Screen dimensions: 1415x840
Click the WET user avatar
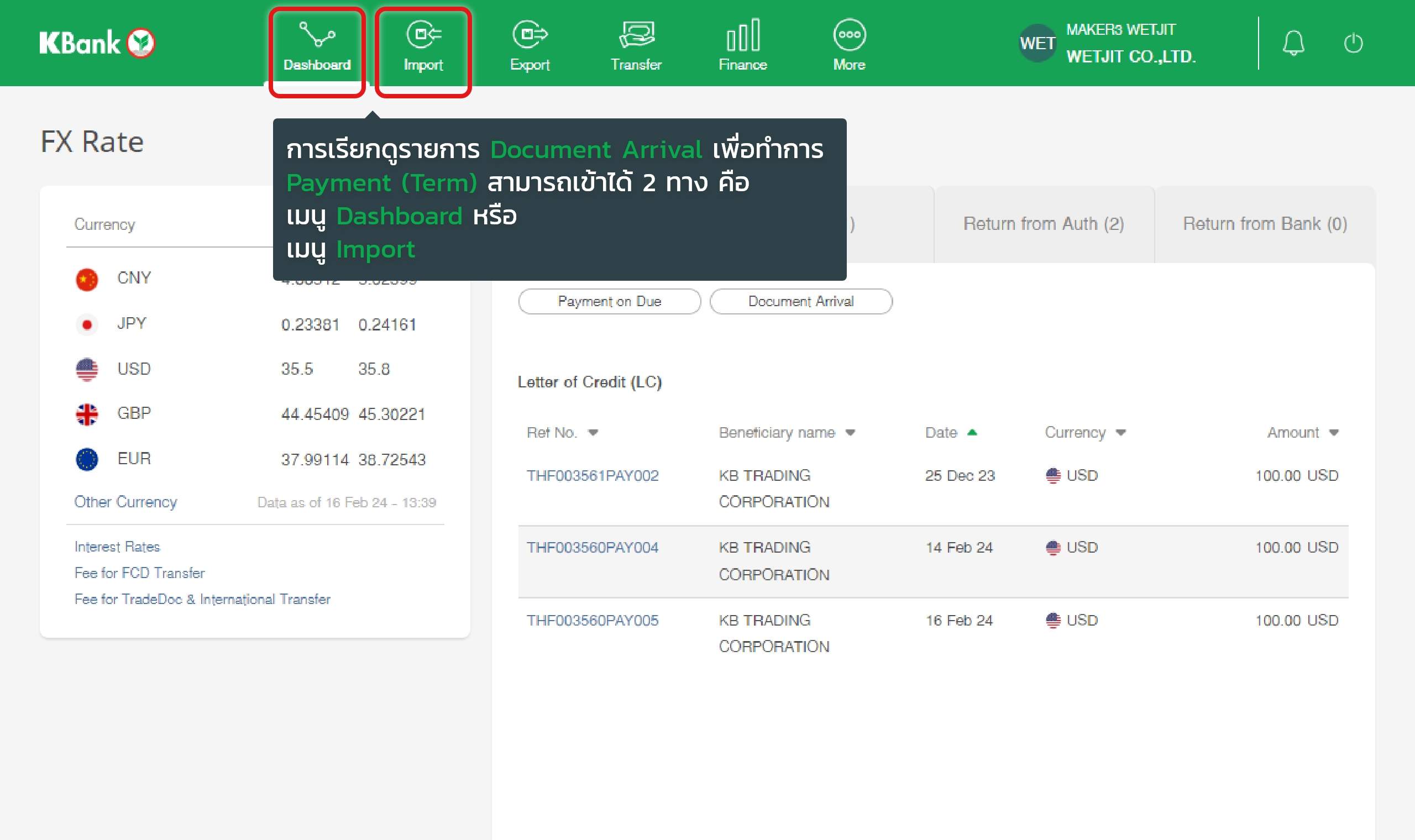(x=1037, y=43)
